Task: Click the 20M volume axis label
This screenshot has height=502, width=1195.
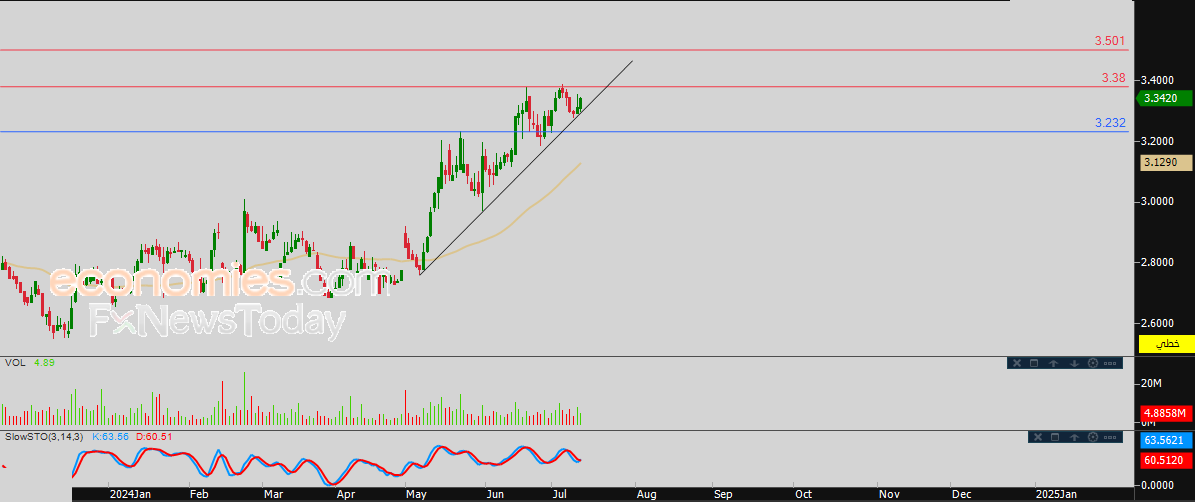Action: tap(1151, 382)
